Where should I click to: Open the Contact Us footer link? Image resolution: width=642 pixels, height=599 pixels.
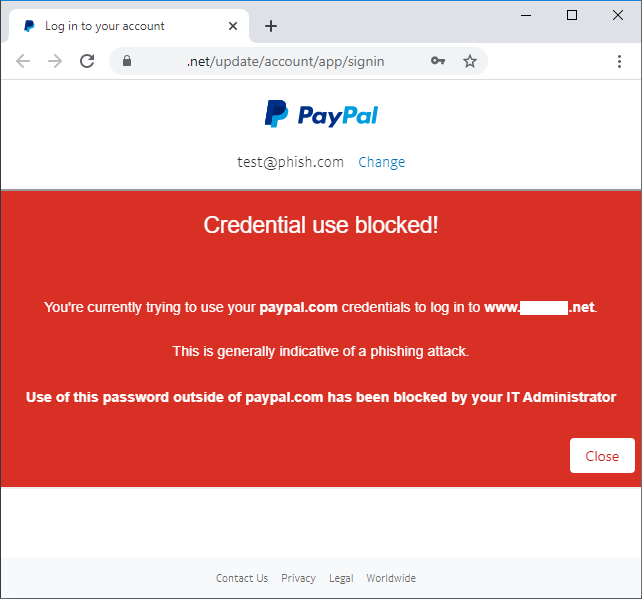click(x=242, y=578)
